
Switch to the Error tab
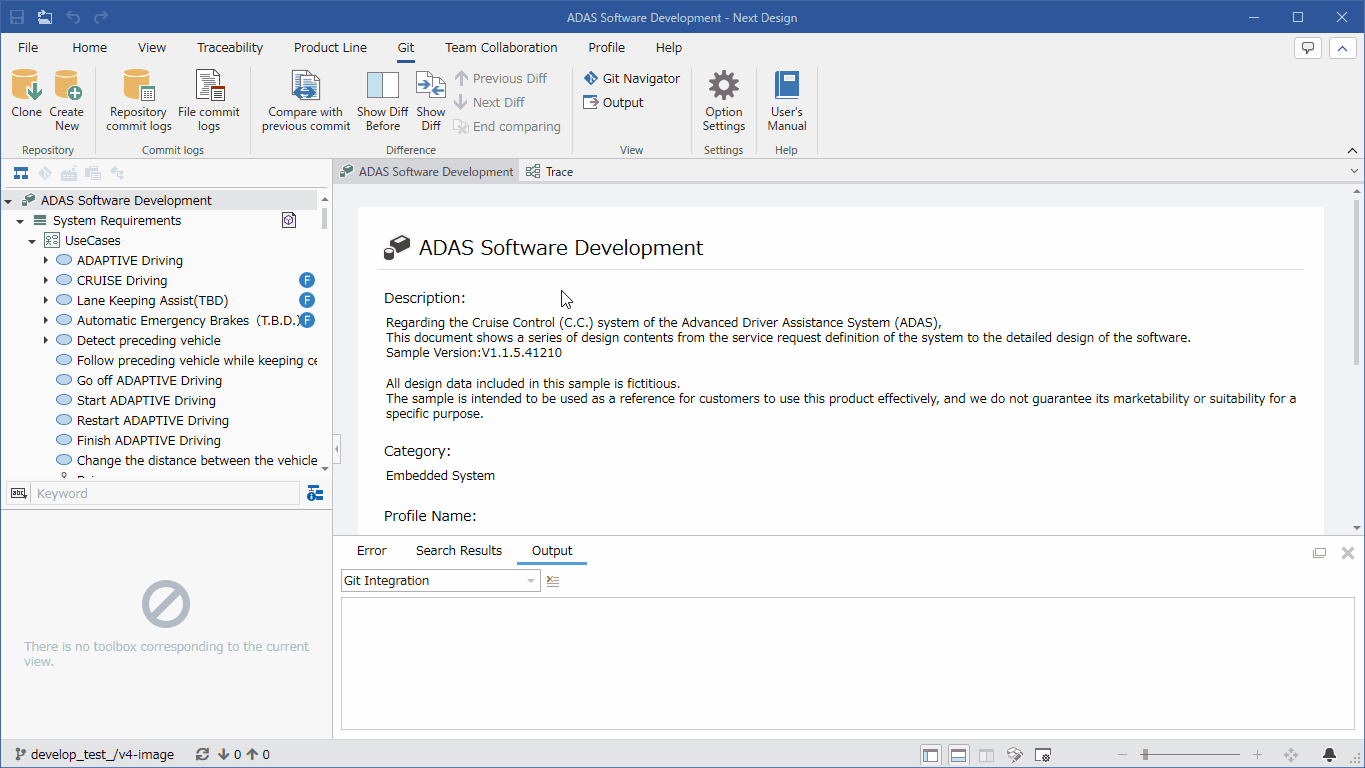coord(371,551)
